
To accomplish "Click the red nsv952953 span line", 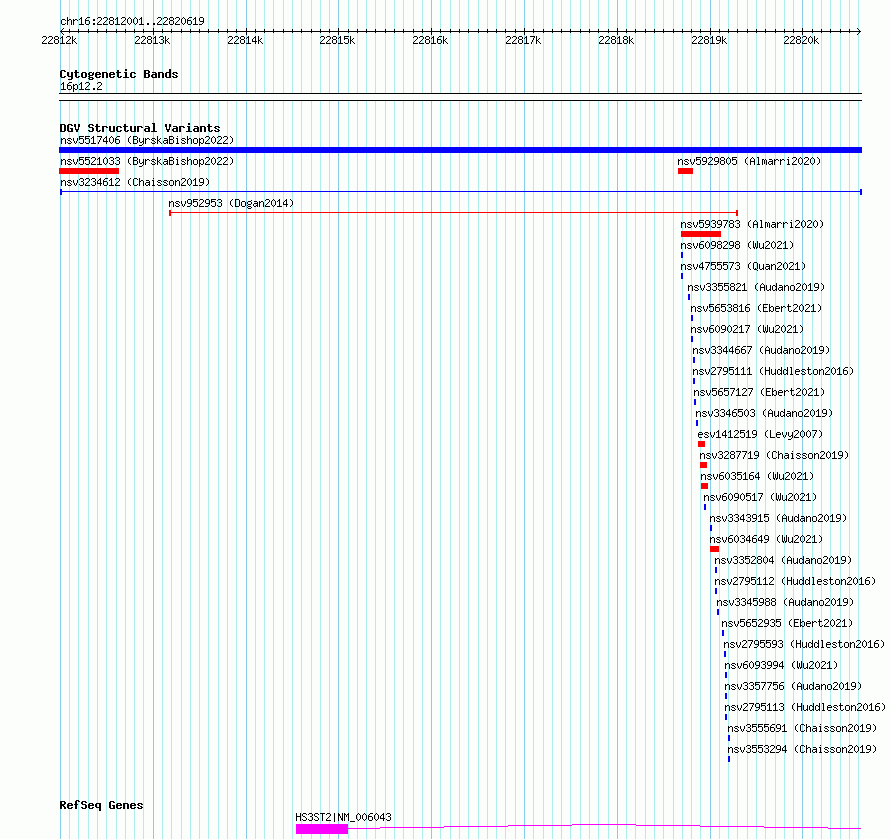I will [x=454, y=213].
